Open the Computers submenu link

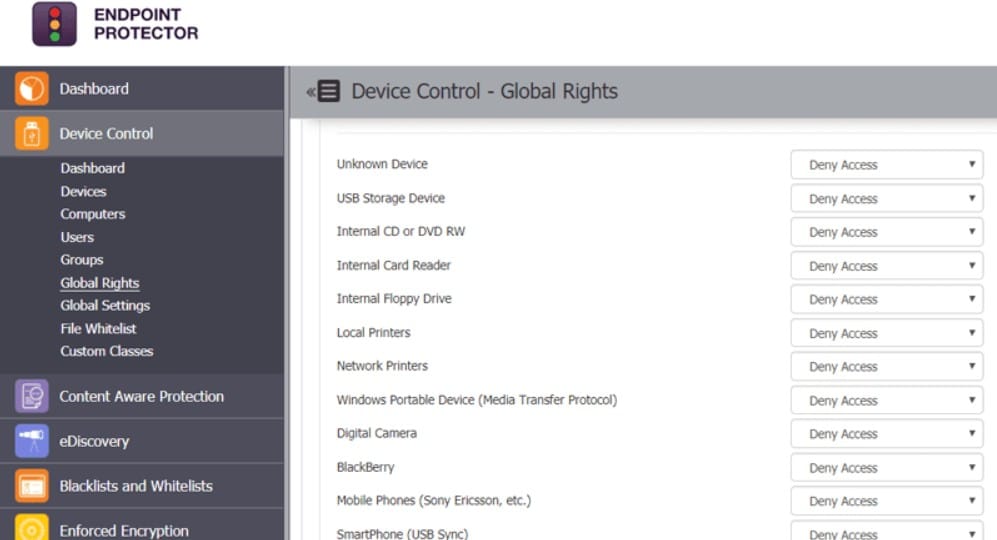click(93, 214)
